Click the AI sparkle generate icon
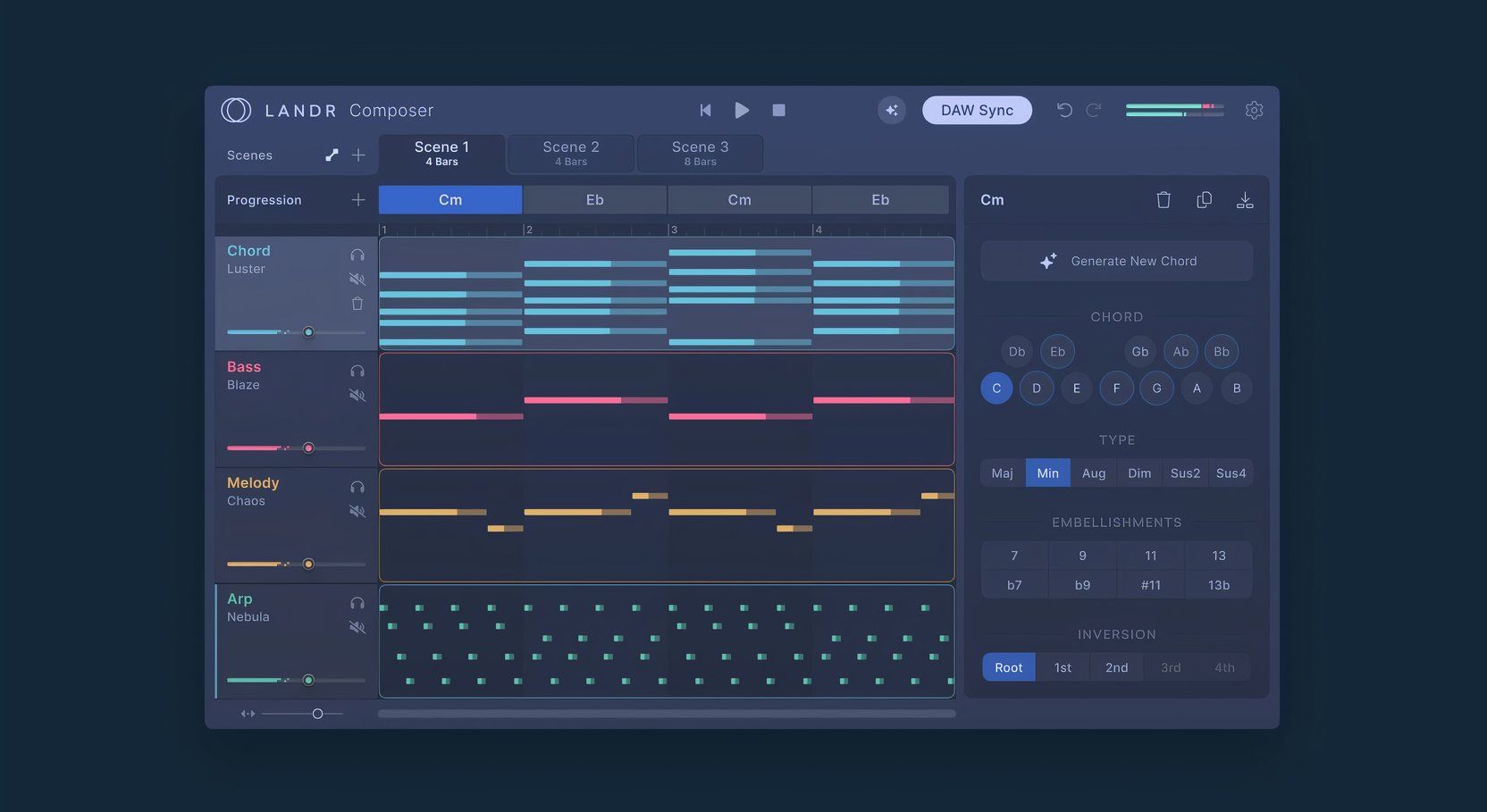The image size is (1487, 812). coord(891,110)
